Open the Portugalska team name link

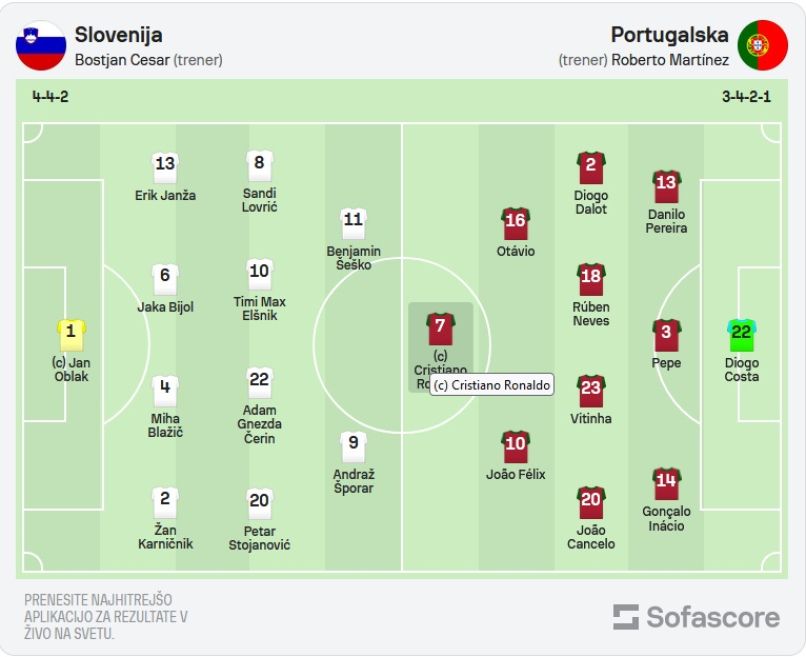[669, 35]
